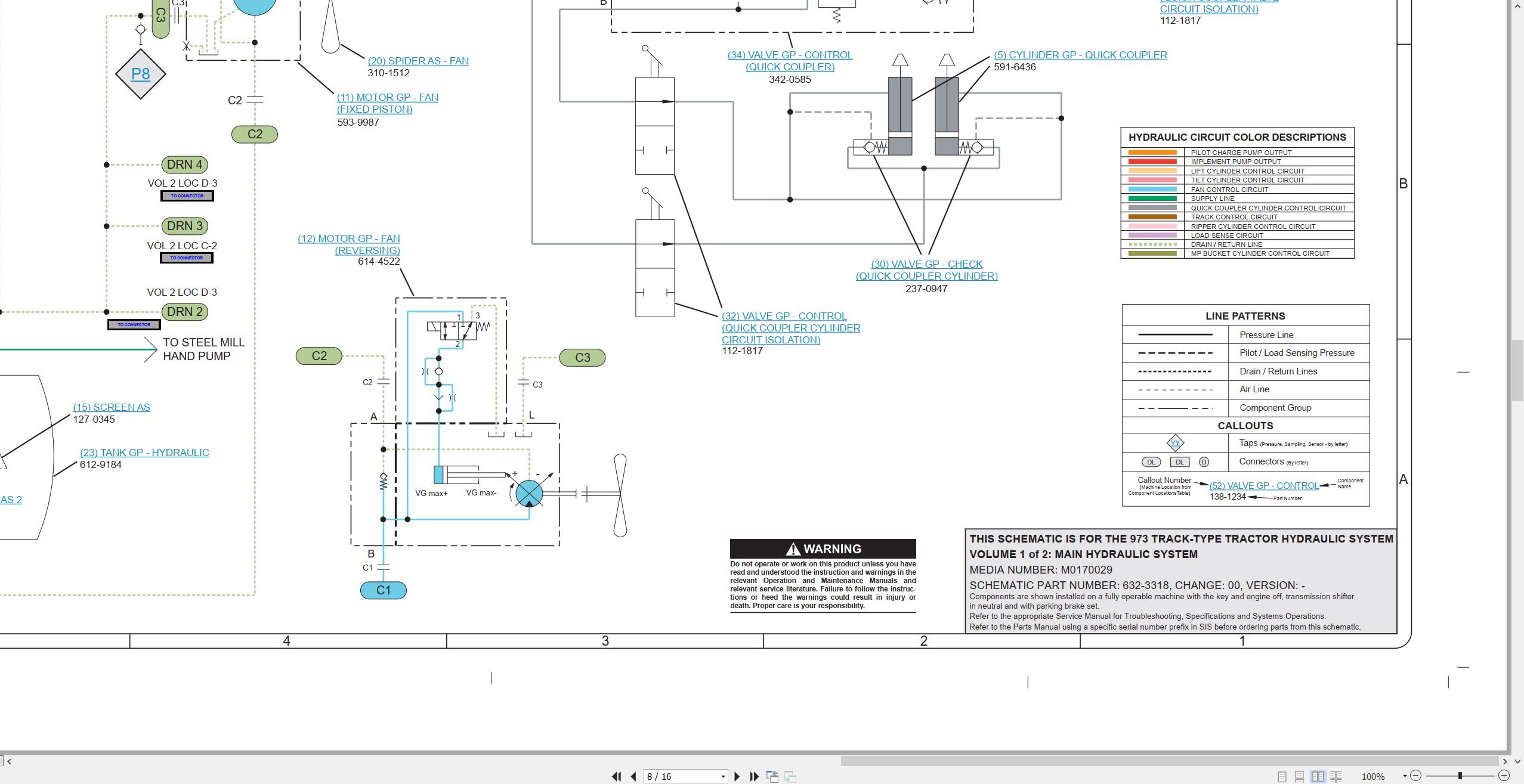Click the fan control circuit color swatch
The image size is (1524, 784).
point(1152,189)
